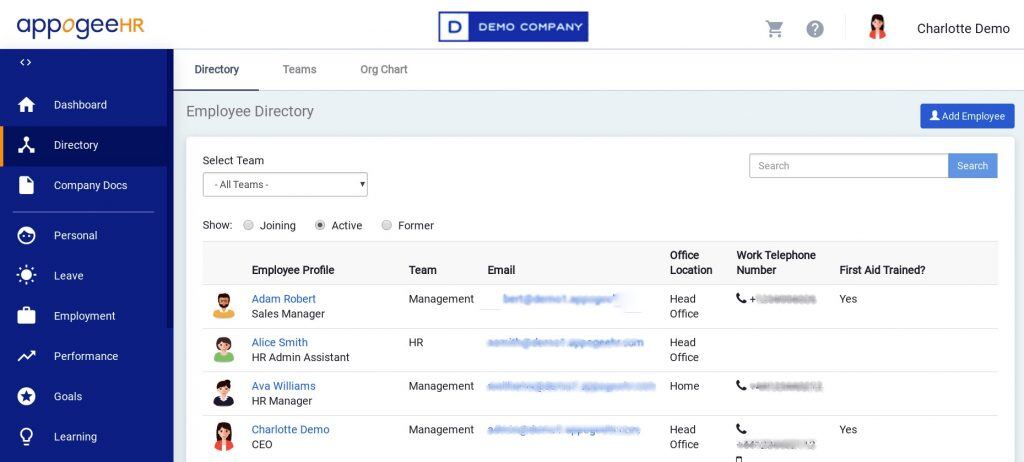1024x462 pixels.
Task: Select the Active radio button
Action: tap(320, 226)
